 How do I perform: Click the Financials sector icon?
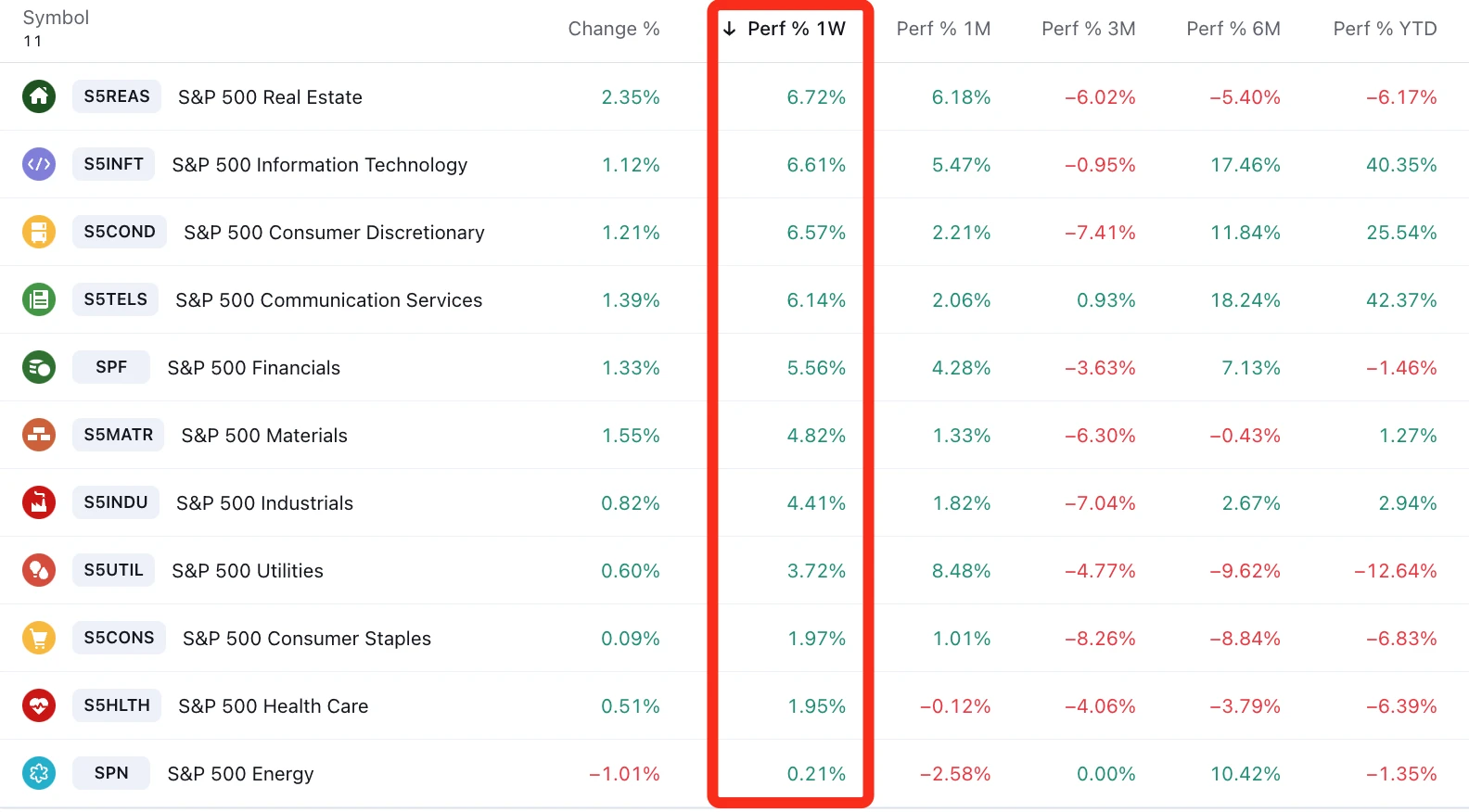39,367
